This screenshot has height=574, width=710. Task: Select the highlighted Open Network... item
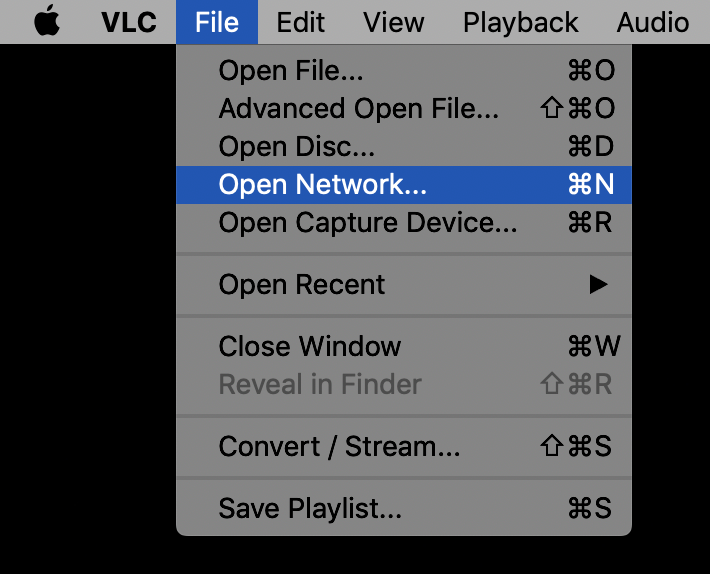point(404,185)
